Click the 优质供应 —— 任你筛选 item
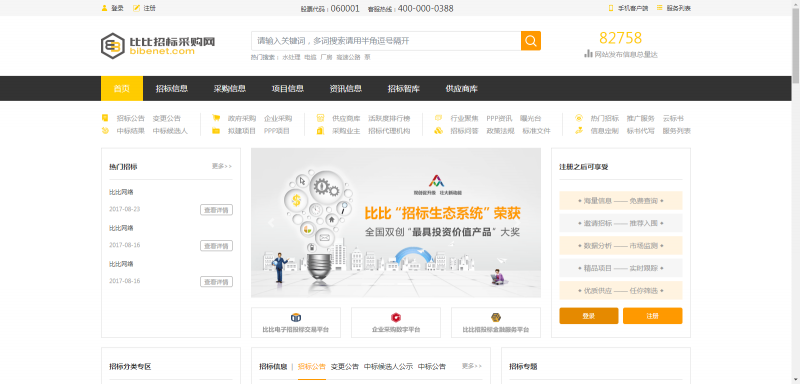The width and height of the screenshot is (800, 384). tap(621, 290)
